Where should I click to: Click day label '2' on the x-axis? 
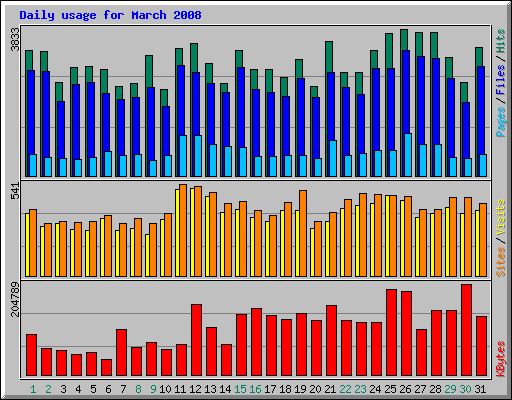click(x=48, y=389)
